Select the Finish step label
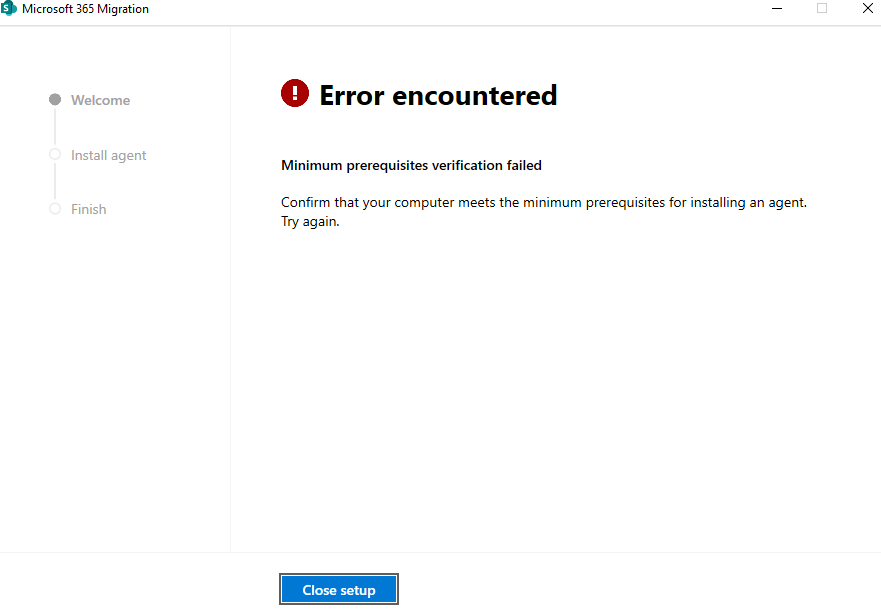 [88, 209]
